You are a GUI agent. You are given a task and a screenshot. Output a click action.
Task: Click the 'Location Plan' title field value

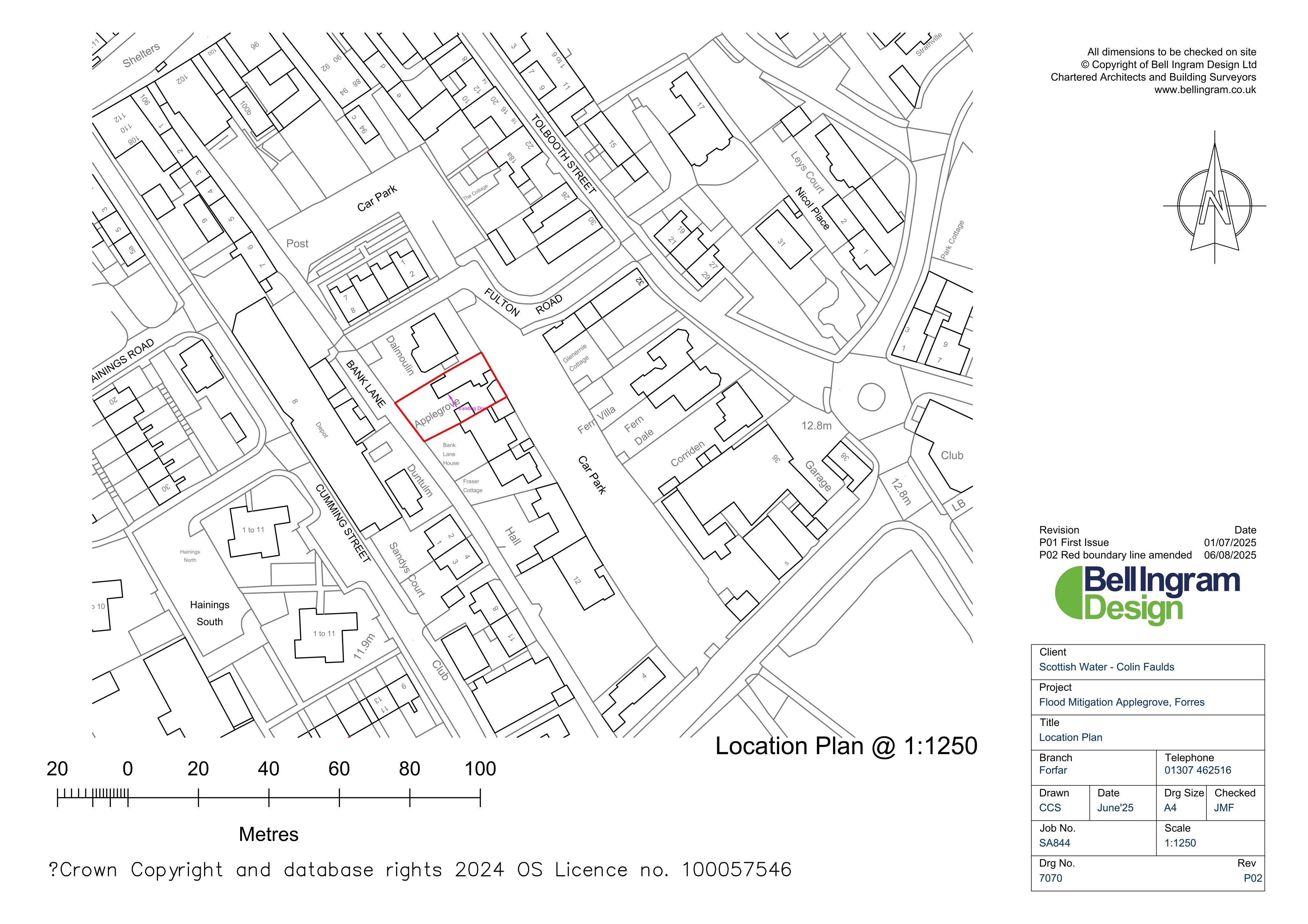tap(1070, 737)
